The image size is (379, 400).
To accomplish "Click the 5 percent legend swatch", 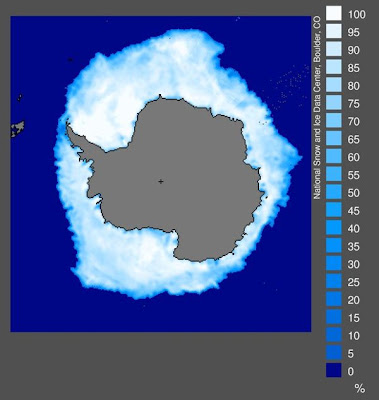I will tap(334, 352).
